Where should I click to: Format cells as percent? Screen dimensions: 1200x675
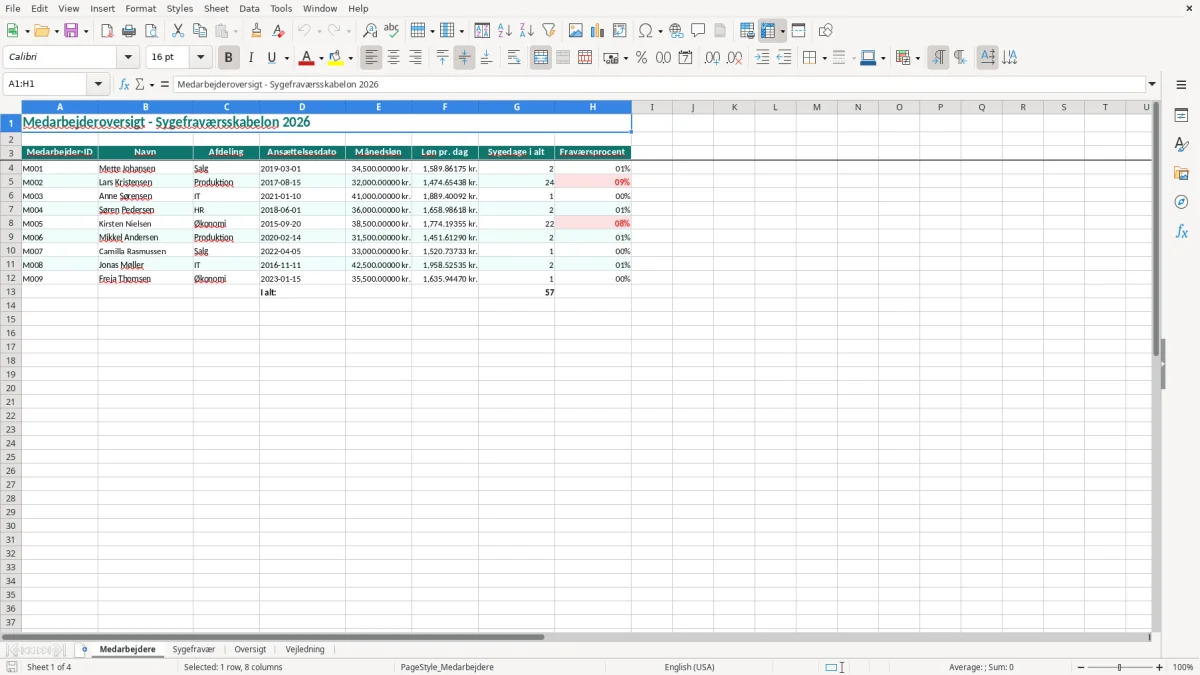point(641,58)
